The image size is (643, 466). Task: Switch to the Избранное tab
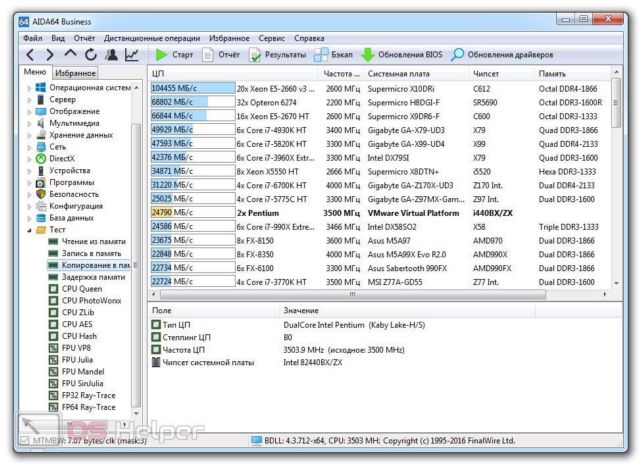75,73
